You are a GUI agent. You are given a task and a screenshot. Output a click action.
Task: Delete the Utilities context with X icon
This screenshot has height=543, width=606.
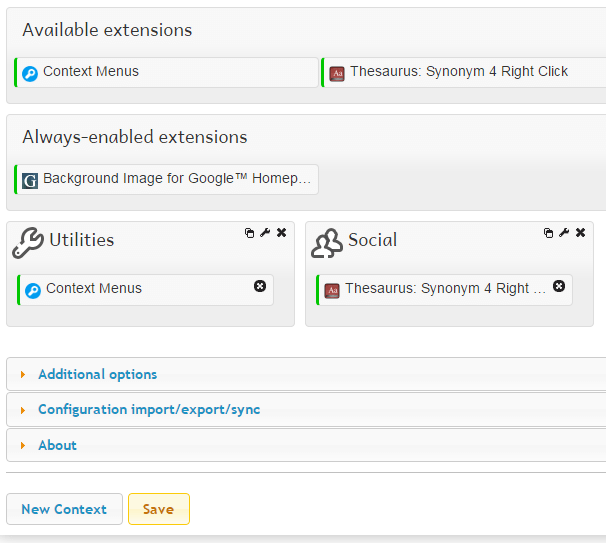point(281,233)
